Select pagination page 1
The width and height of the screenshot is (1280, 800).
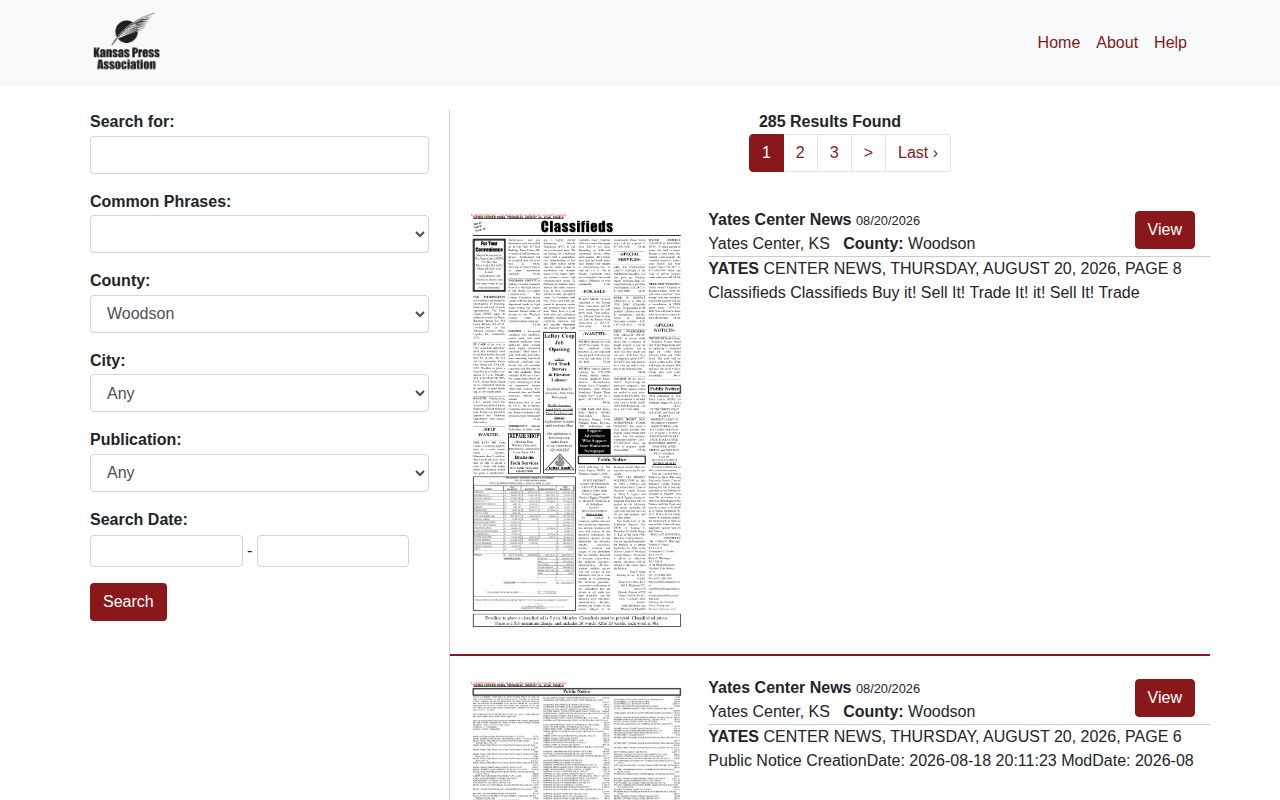coord(766,153)
